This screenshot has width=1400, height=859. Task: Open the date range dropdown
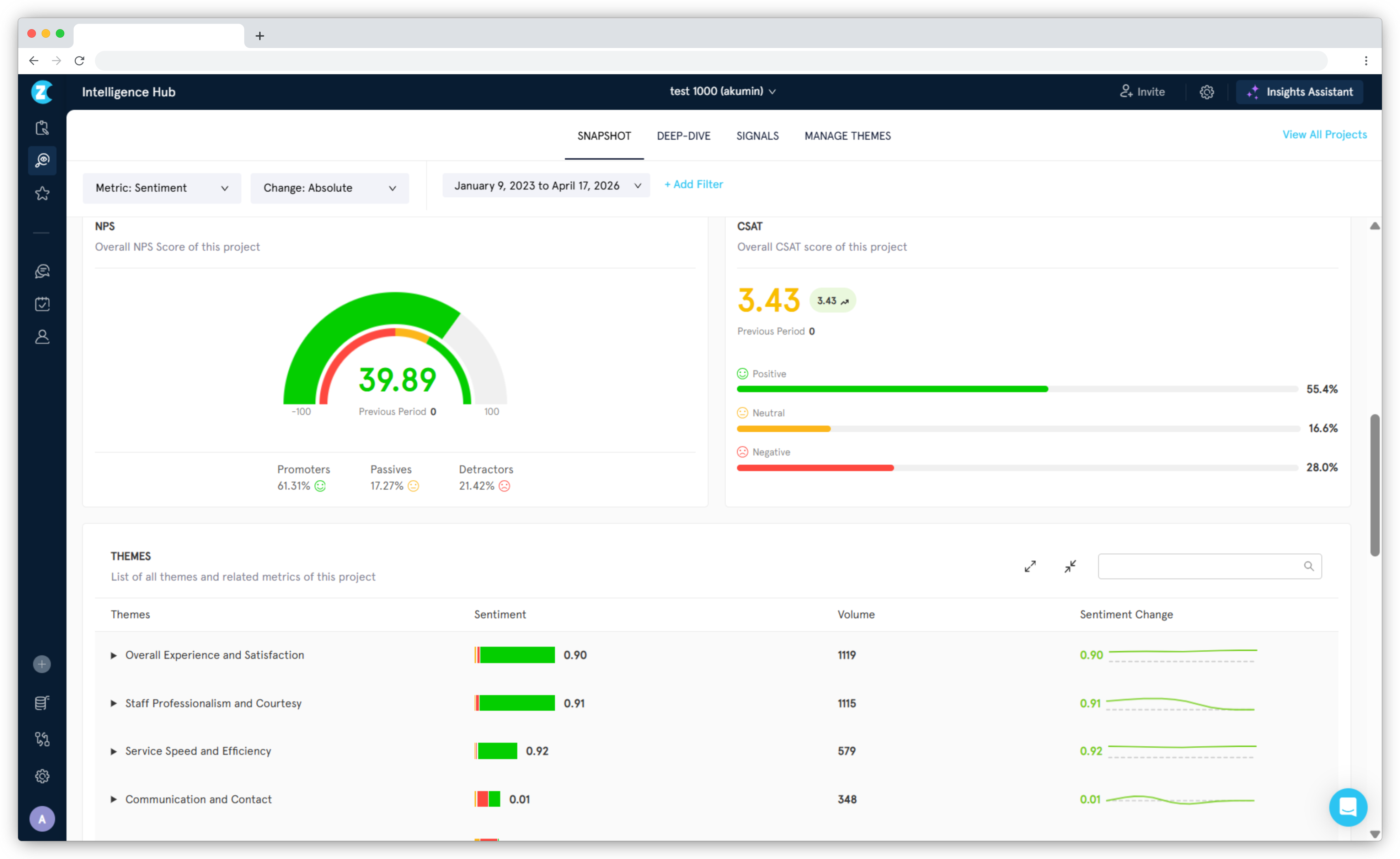[546, 186]
